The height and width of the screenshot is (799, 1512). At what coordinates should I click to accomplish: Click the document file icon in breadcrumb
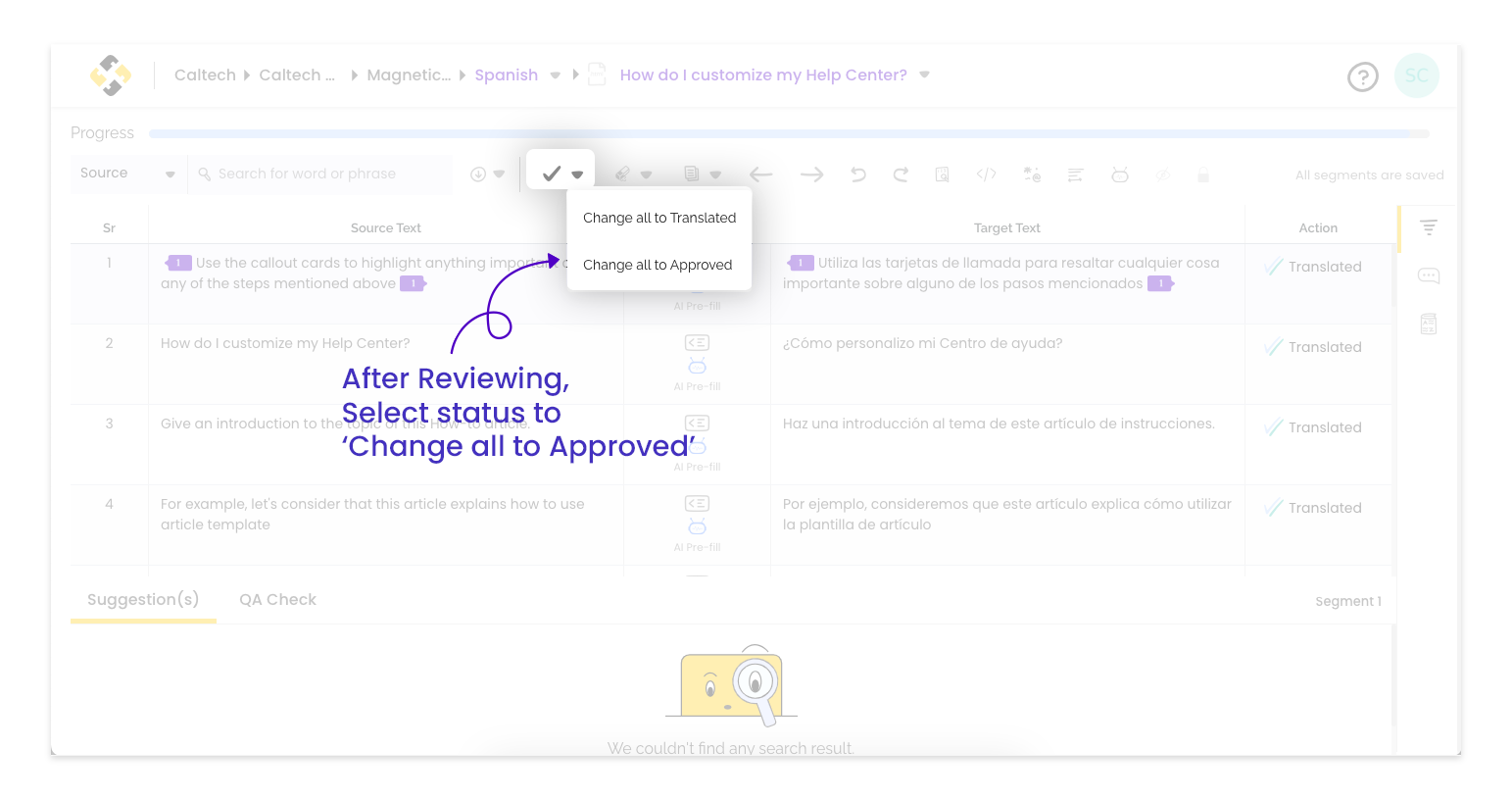point(597,75)
